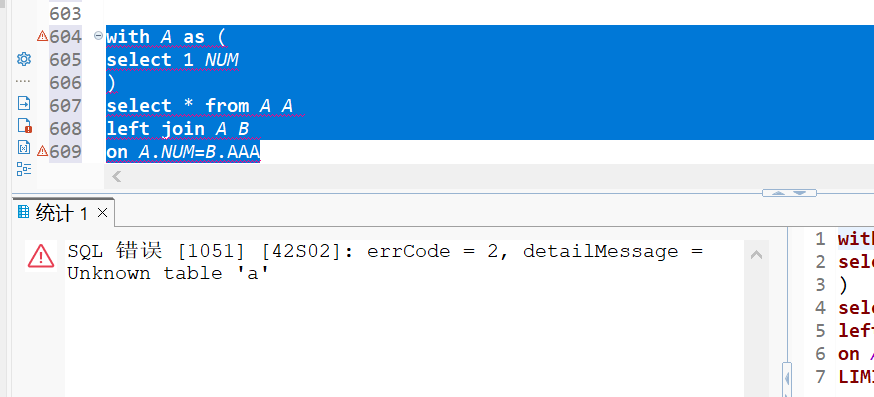Image resolution: width=874 pixels, height=397 pixels.
Task: Click the grid icon on 统计 1 tab
Action: 23,211
